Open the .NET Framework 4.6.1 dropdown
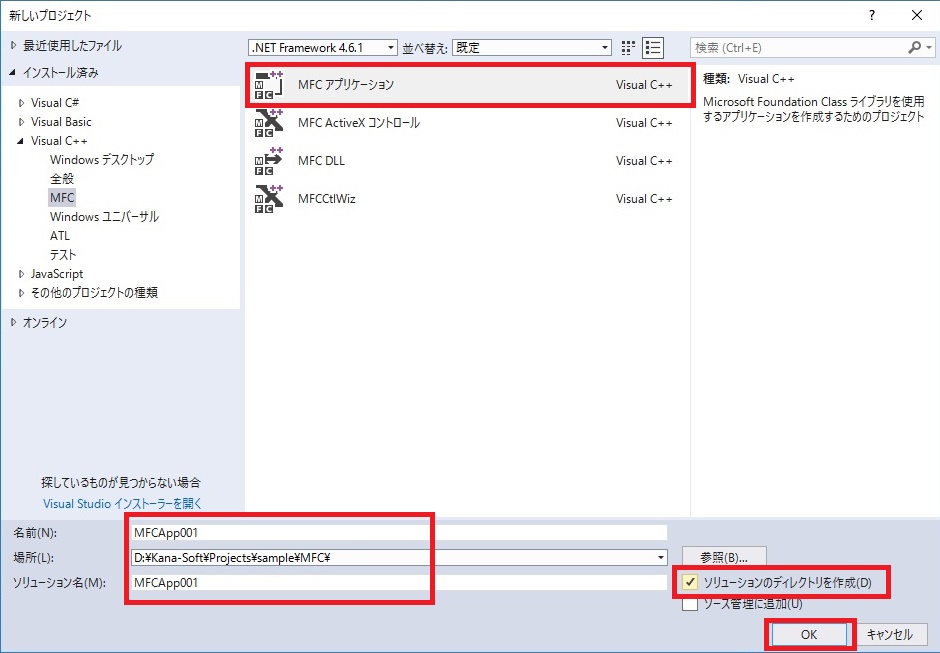 (323, 47)
